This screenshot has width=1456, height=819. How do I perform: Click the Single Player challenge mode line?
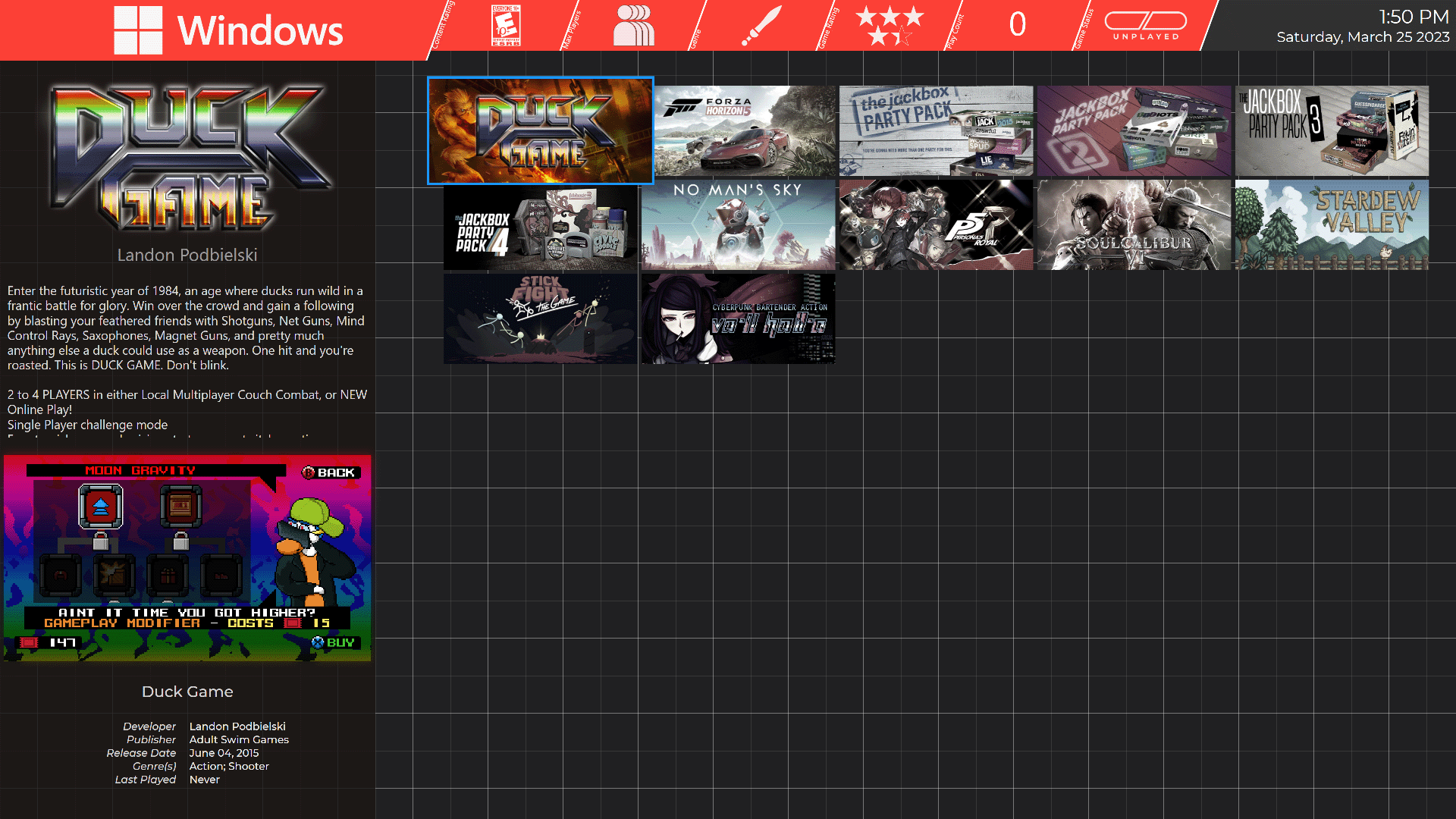click(x=88, y=425)
